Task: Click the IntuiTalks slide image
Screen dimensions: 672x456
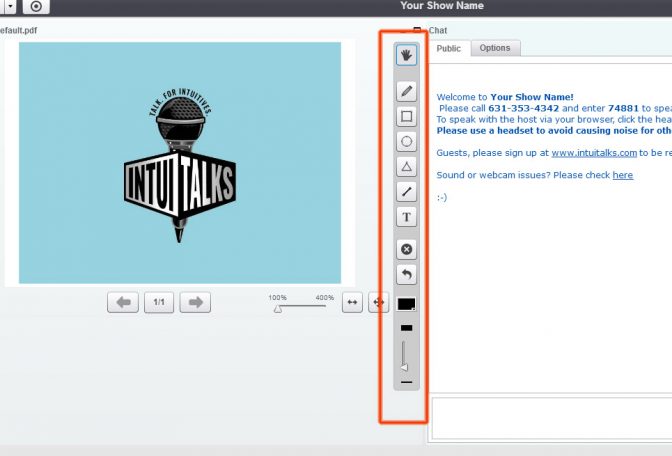Action: click(x=180, y=163)
